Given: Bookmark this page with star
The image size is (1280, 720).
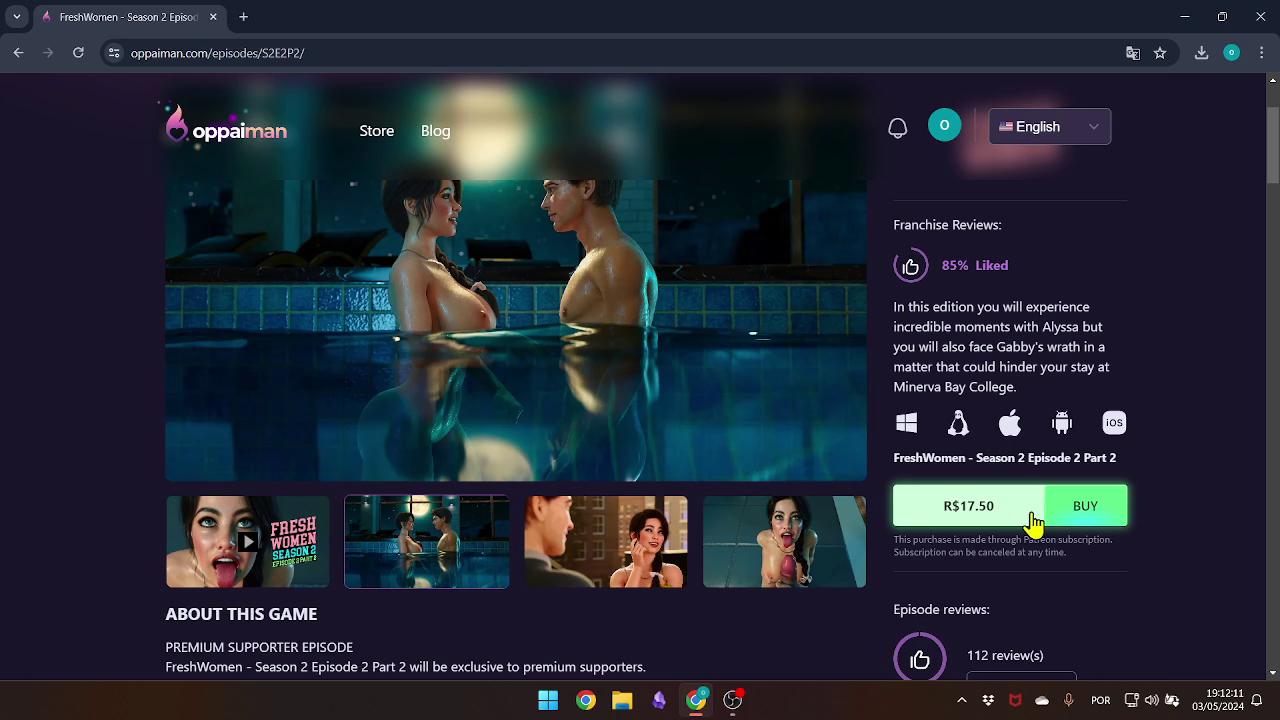Looking at the screenshot, I should [1160, 53].
